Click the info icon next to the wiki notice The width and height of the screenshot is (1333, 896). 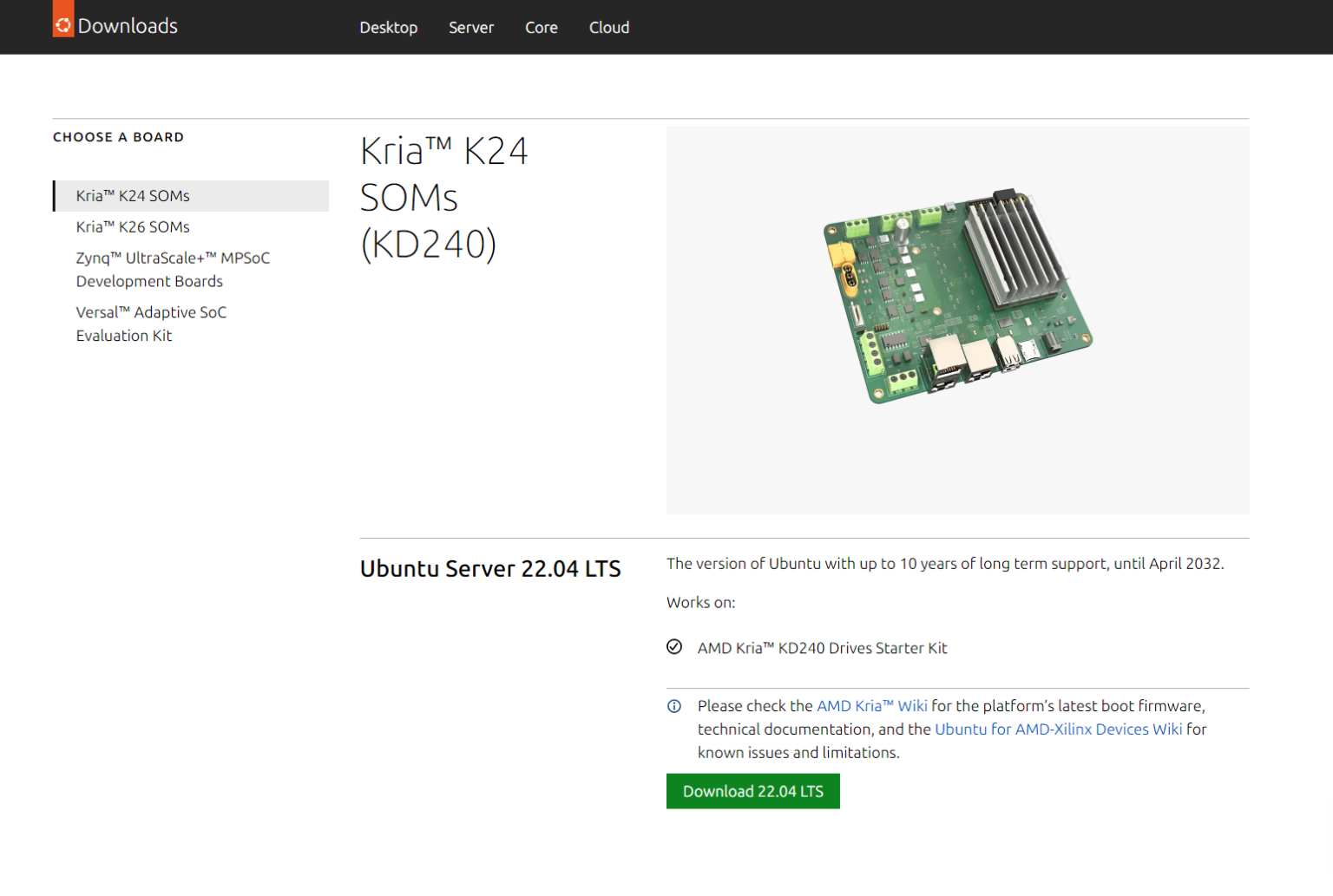point(674,706)
